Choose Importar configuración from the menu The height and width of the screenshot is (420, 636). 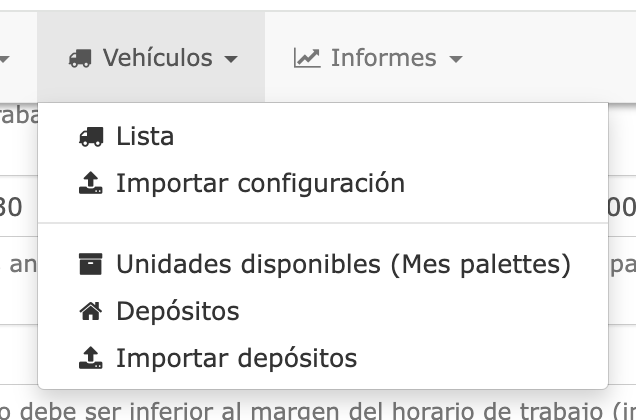click(260, 184)
